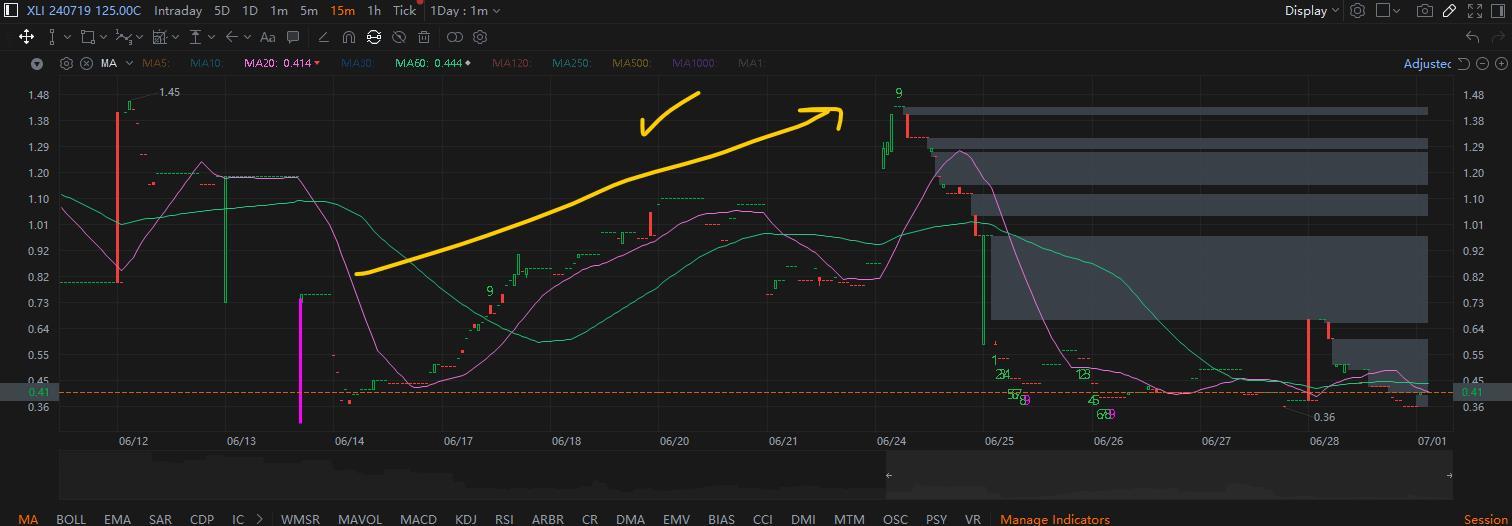Click left handle of timeline range selector
The image size is (1512, 526).
[889, 476]
